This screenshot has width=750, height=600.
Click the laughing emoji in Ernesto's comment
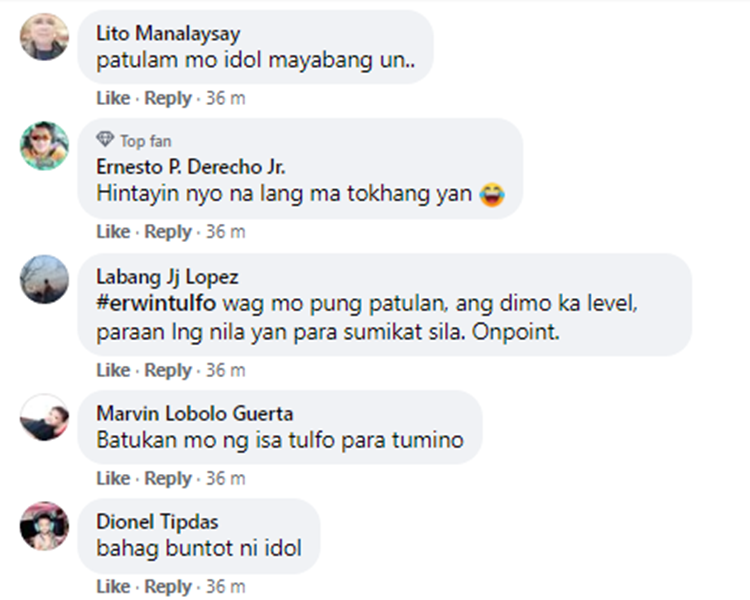(x=492, y=195)
